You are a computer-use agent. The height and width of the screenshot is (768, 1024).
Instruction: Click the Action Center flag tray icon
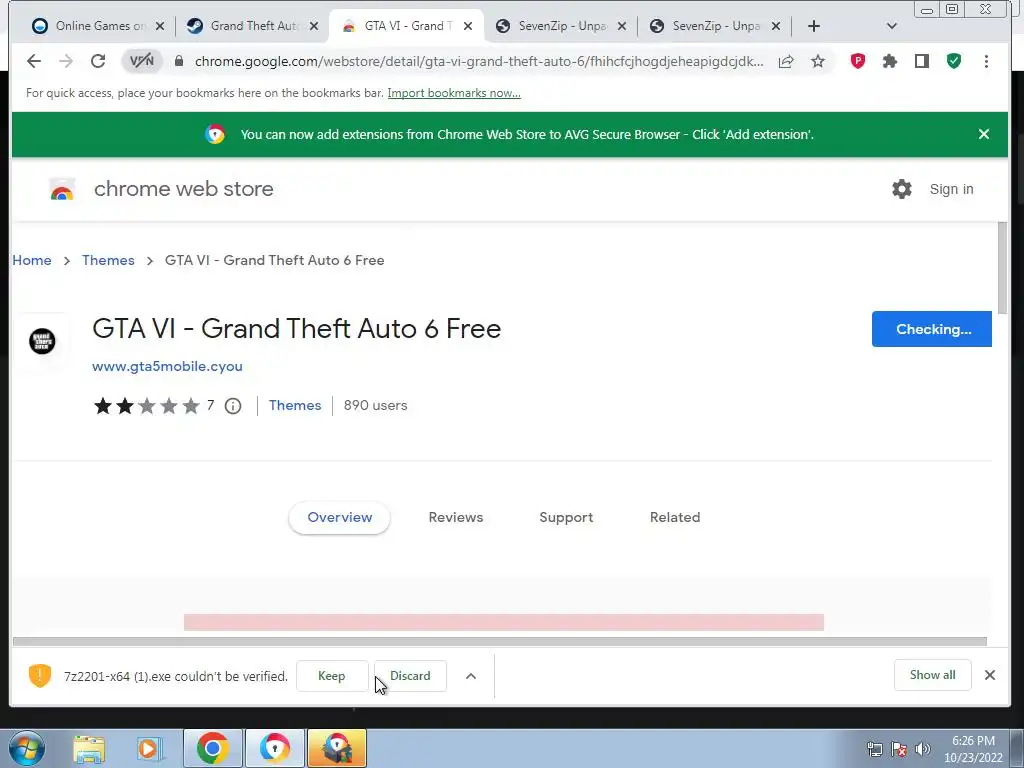899,749
